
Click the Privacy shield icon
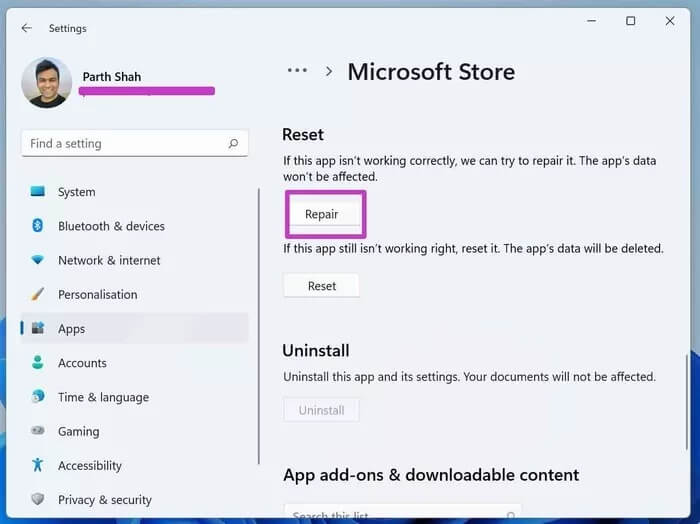(x=38, y=499)
